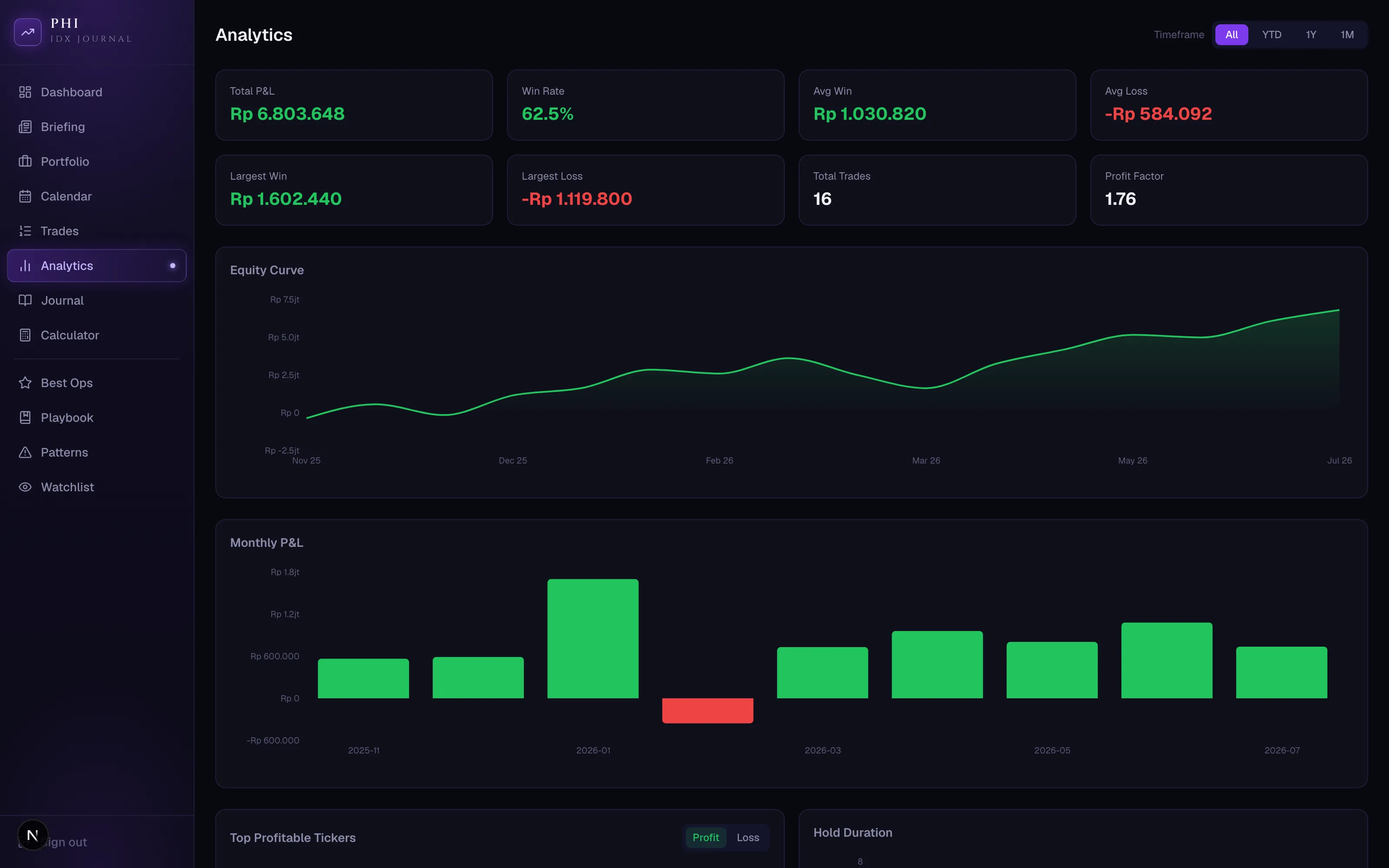Click the Largest Win value Rp 1.602.440

pos(286,199)
